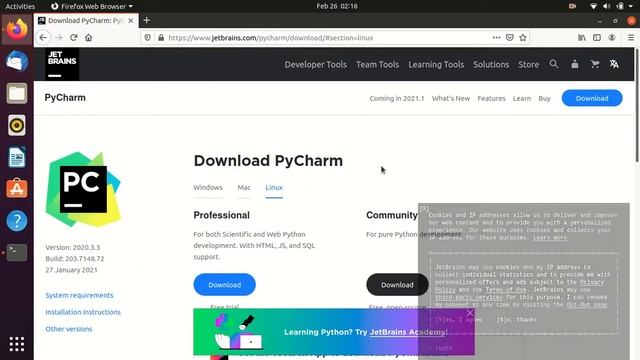Image resolution: width=640 pixels, height=360 pixels.
Task: Launch Thunderbird mail from the dock
Action: [x=17, y=61]
